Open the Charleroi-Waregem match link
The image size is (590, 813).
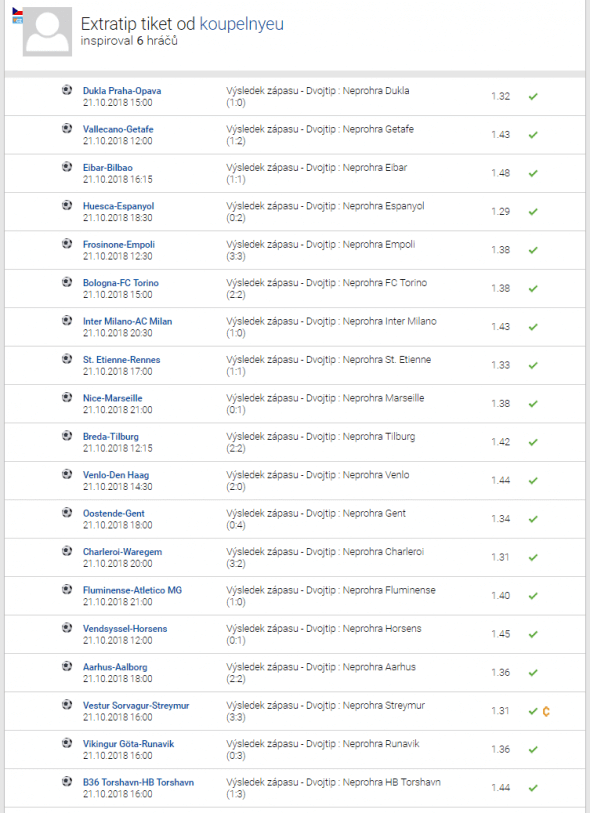pyautogui.click(x=122, y=552)
